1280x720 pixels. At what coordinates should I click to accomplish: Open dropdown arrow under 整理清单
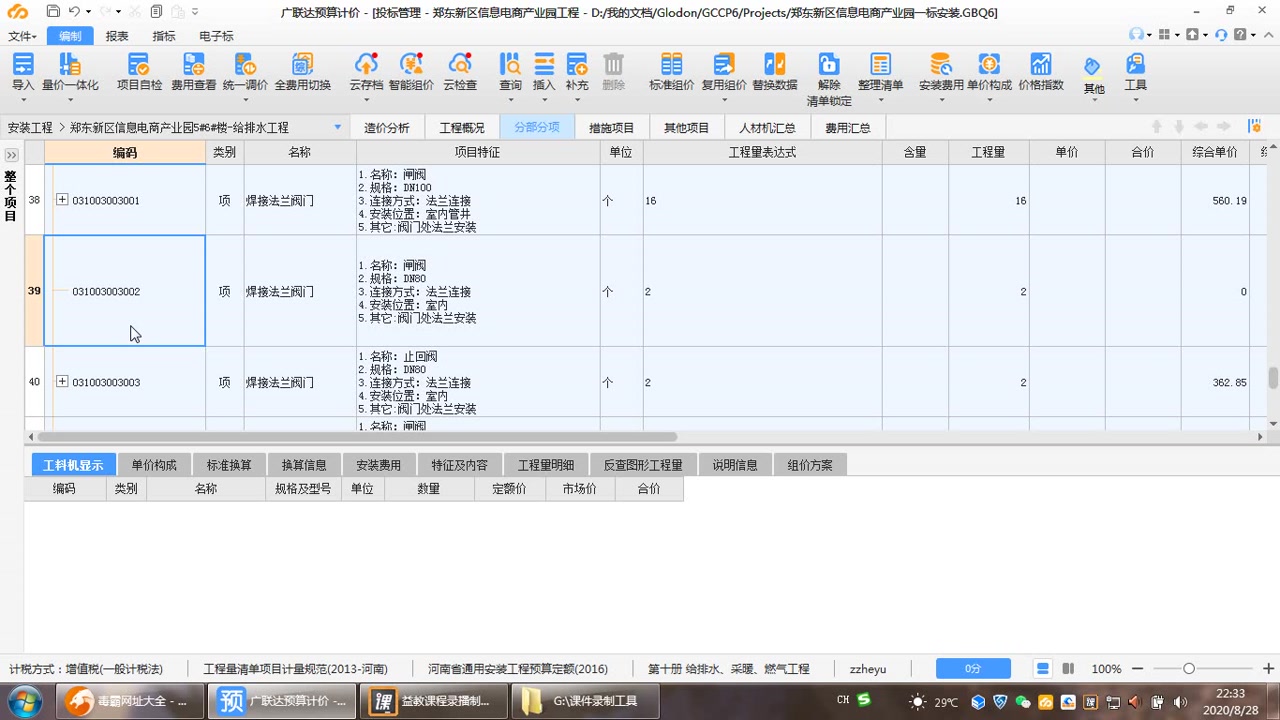[880, 100]
